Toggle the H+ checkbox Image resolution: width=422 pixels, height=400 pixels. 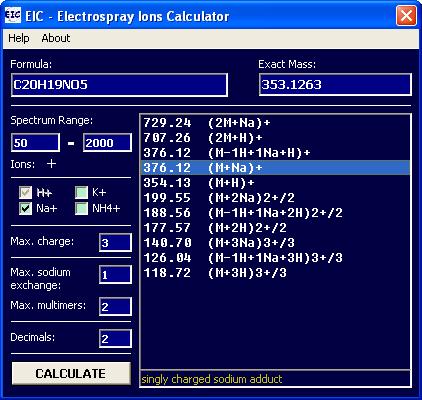tap(25, 193)
